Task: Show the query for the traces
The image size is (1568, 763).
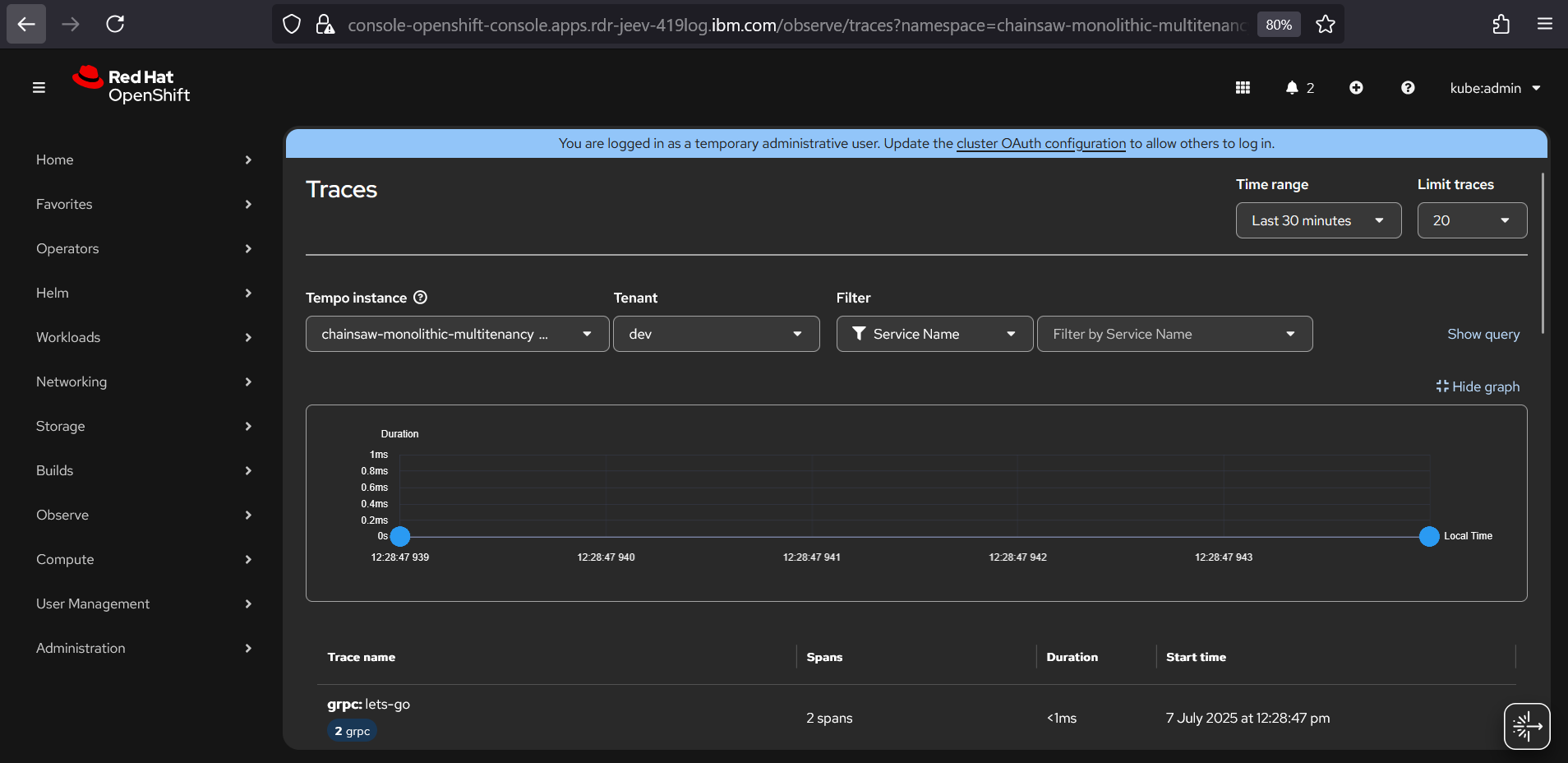Action: [x=1483, y=334]
